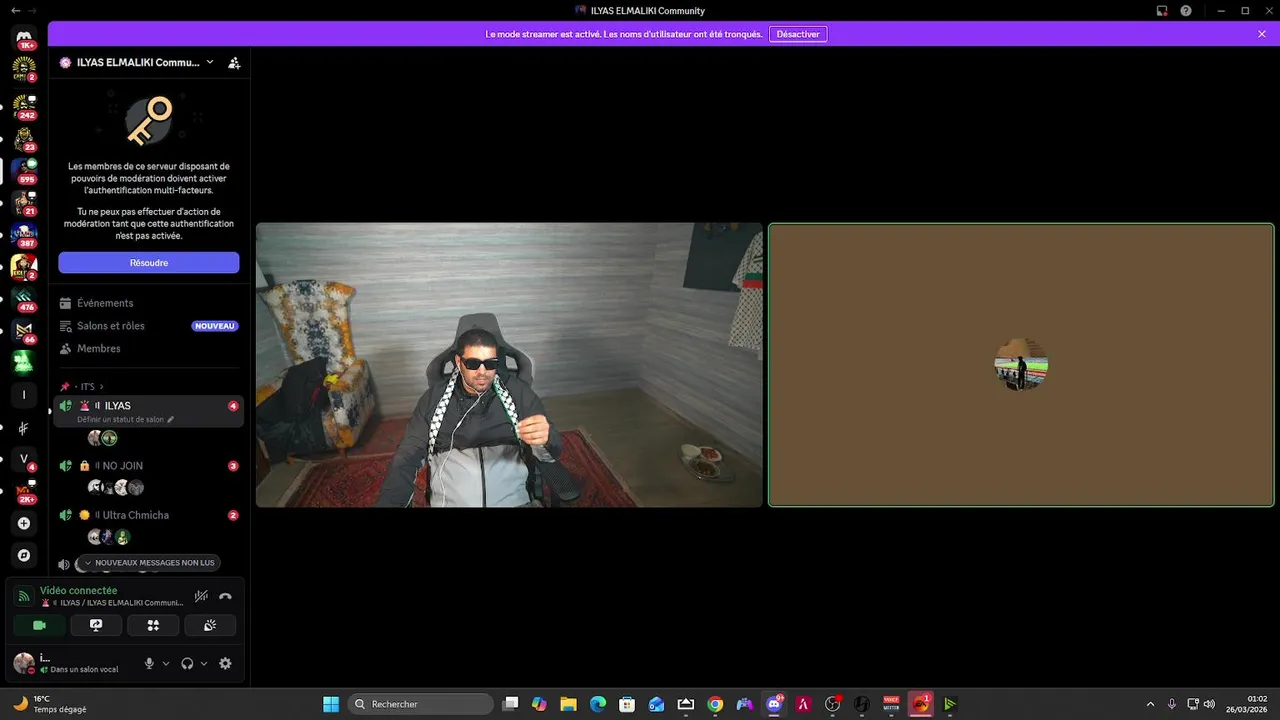Screen dimensions: 1280x720
Task: Open activities launcher in voice panel
Action: click(153, 625)
